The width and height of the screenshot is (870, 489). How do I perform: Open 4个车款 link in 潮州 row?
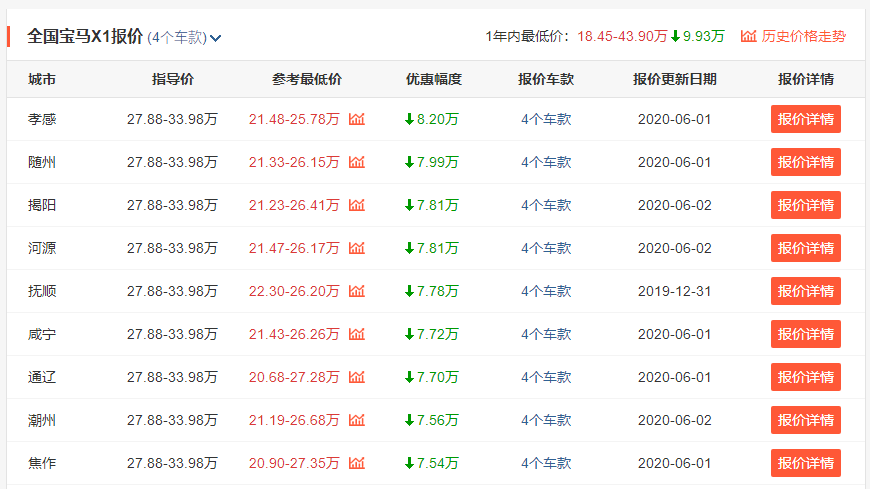click(x=546, y=420)
